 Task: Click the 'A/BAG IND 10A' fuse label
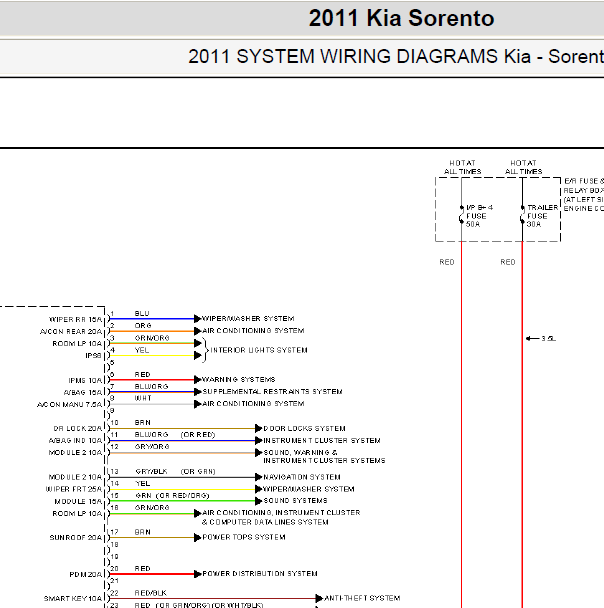click(76, 440)
